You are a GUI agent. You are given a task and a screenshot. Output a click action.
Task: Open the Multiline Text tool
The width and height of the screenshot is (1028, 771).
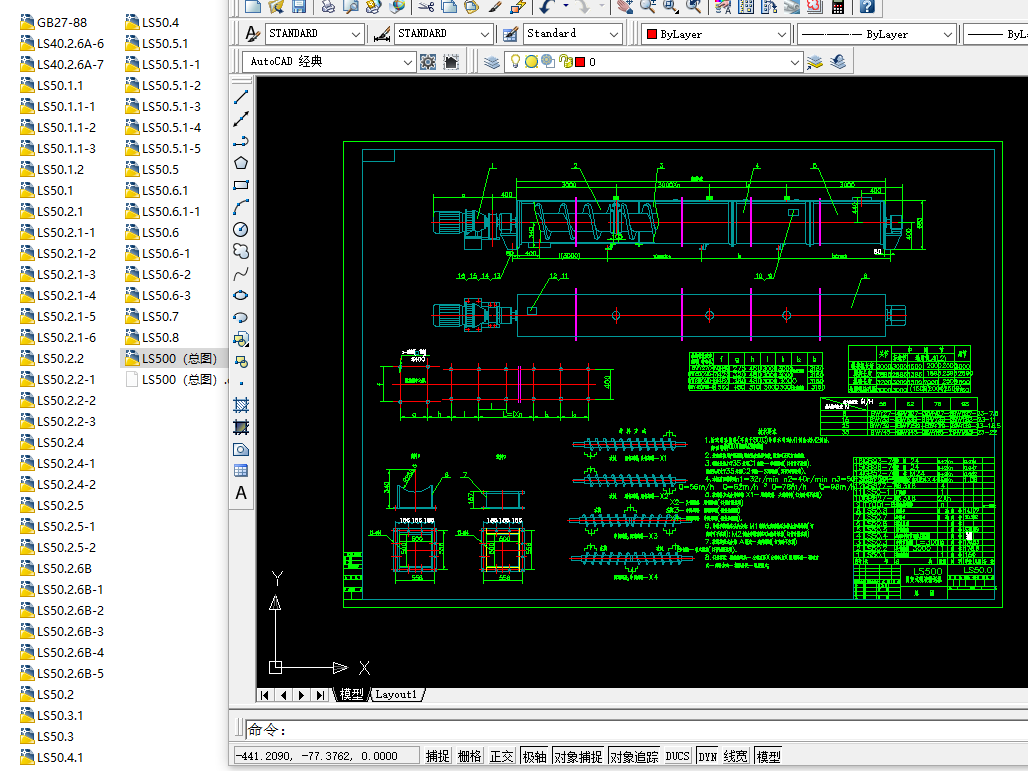coord(241,493)
